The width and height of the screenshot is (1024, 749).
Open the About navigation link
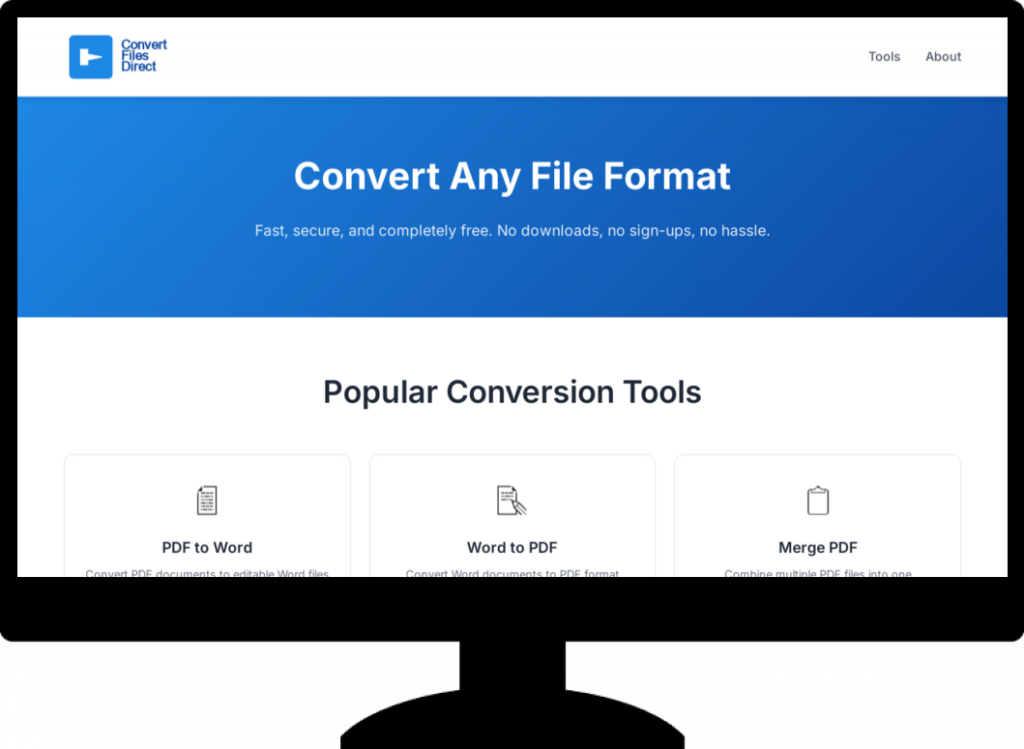(x=943, y=57)
